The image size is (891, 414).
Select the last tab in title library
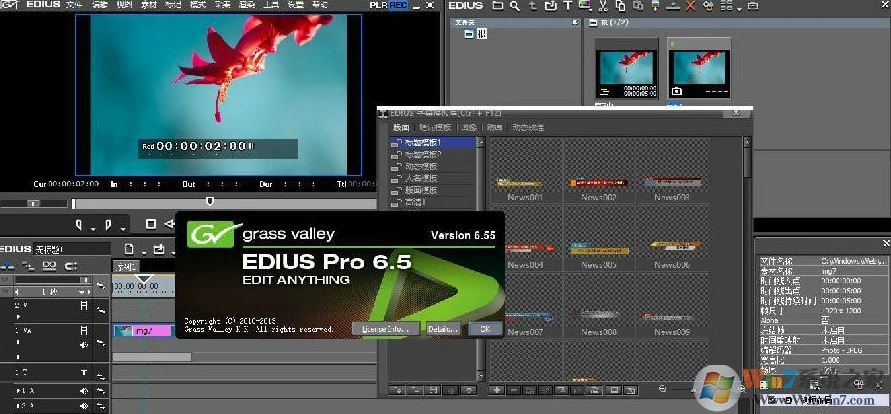[528, 128]
